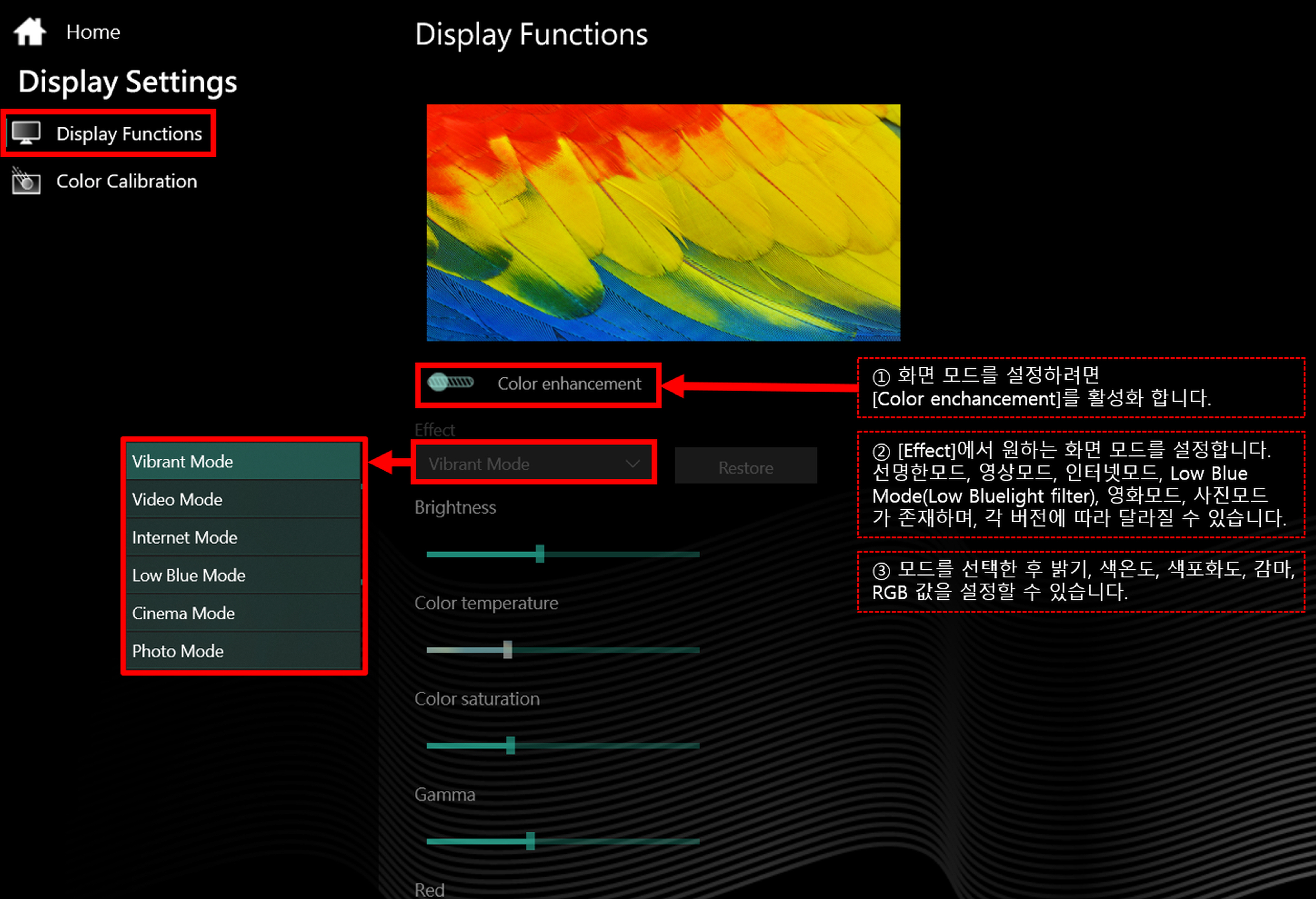The height and width of the screenshot is (899, 1316).
Task: Select Vibrant Mode from the list
Action: [x=243, y=462]
